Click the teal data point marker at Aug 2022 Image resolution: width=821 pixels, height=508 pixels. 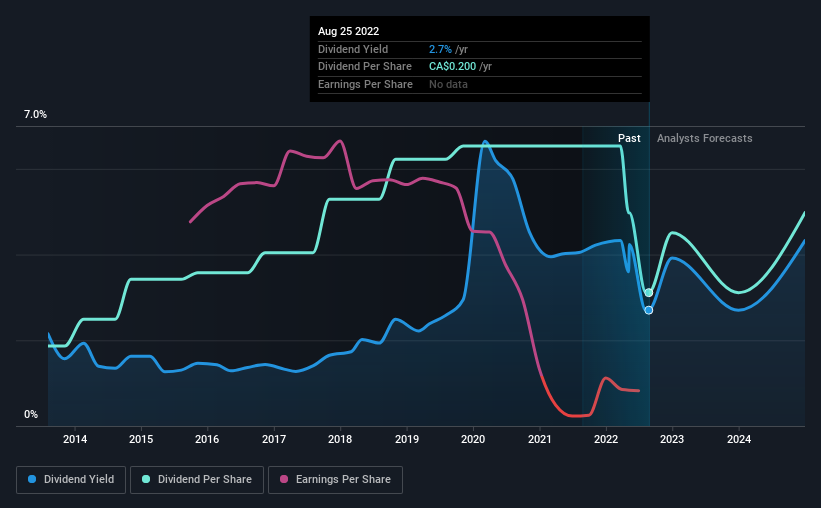649,293
